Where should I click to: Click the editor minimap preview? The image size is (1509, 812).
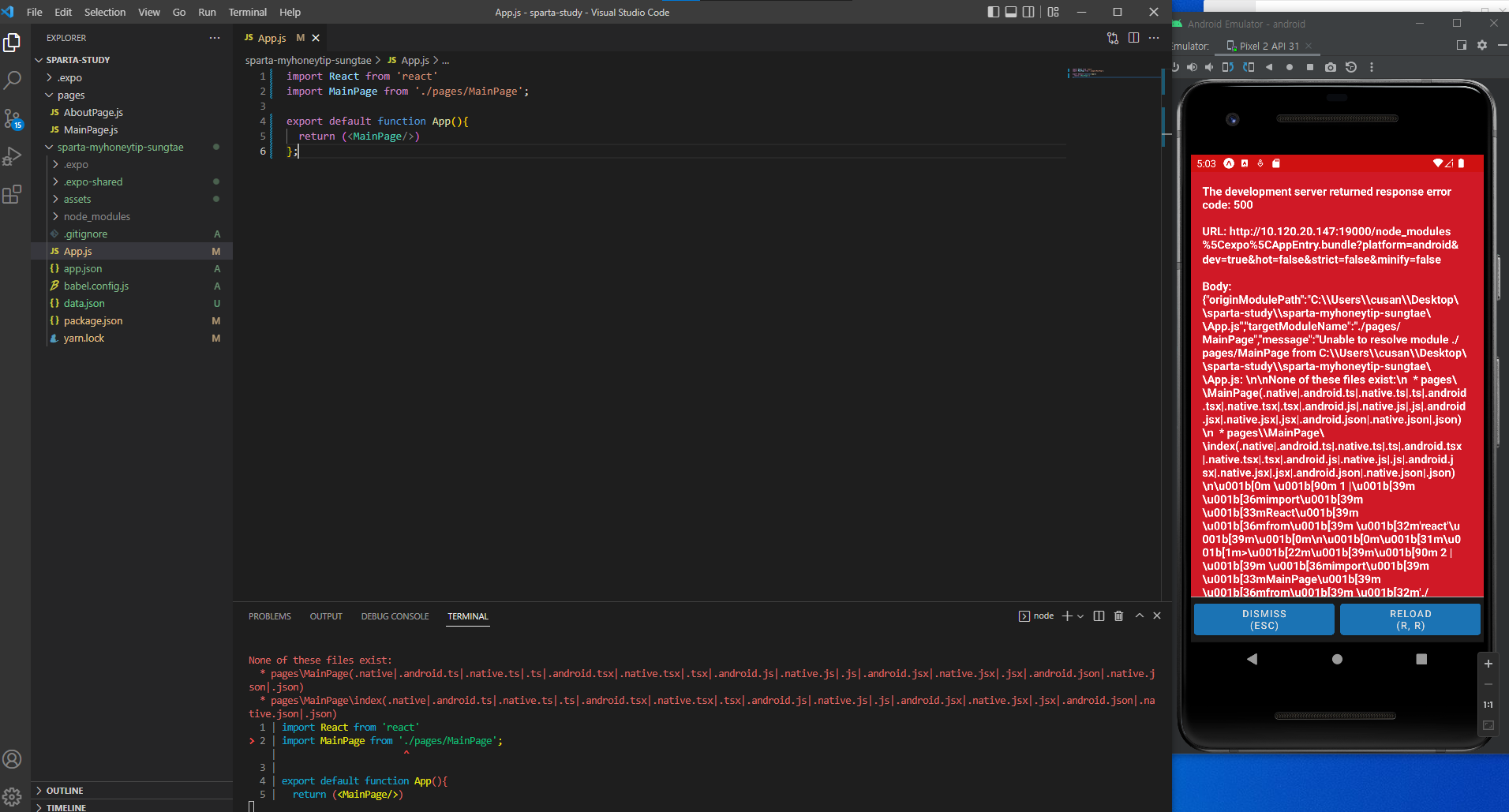[x=1113, y=73]
